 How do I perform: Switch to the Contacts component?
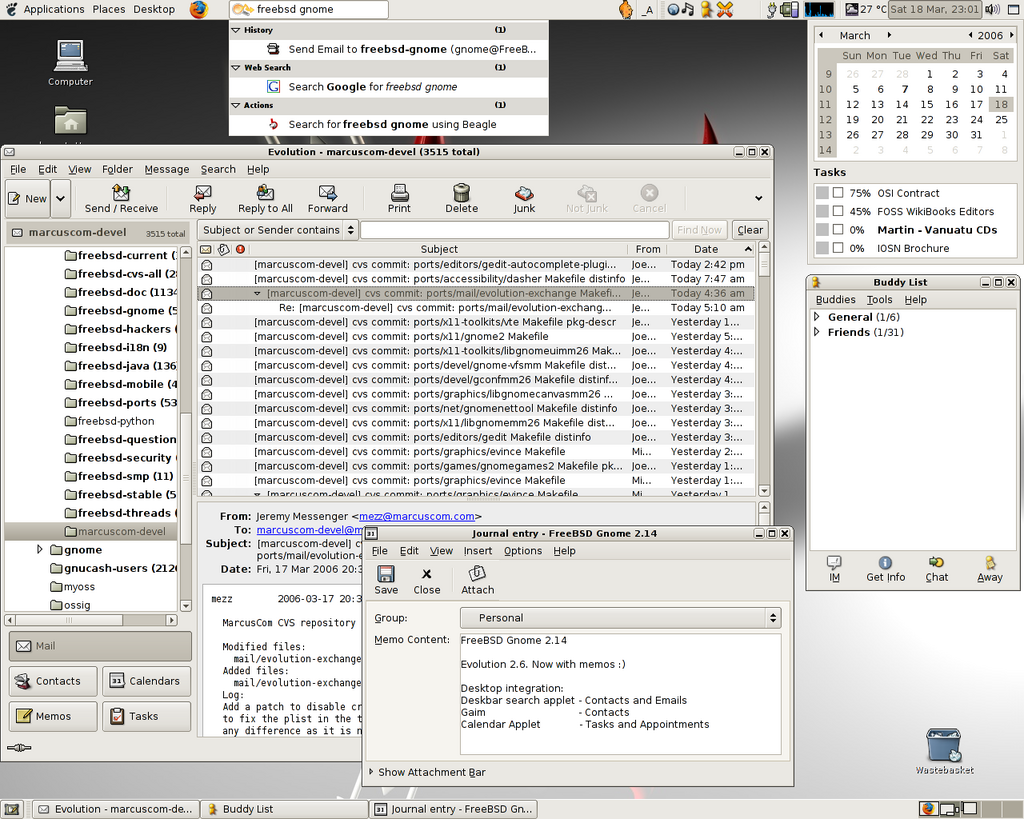[53, 681]
